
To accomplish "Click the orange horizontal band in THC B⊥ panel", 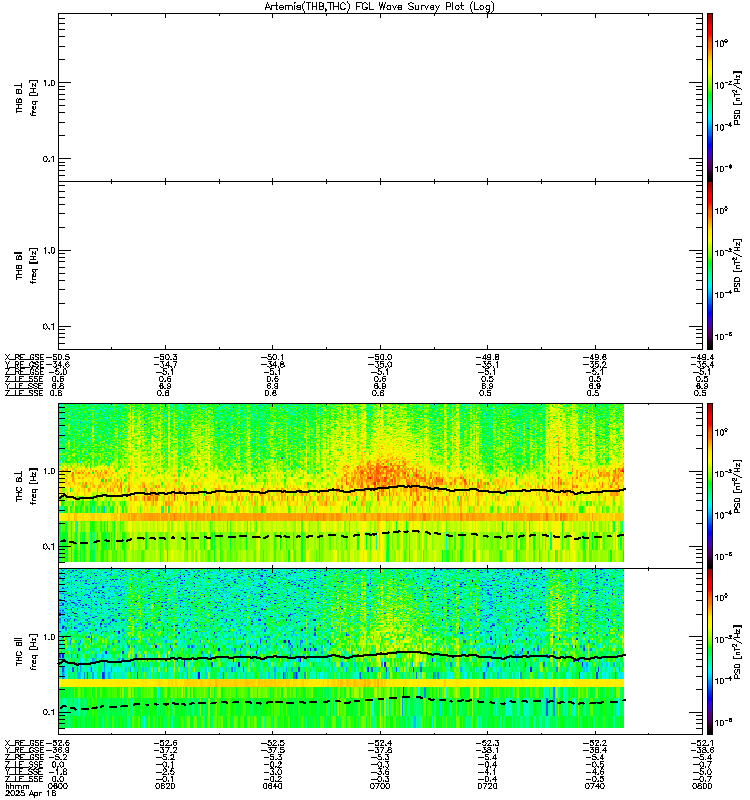I will (x=341, y=517).
